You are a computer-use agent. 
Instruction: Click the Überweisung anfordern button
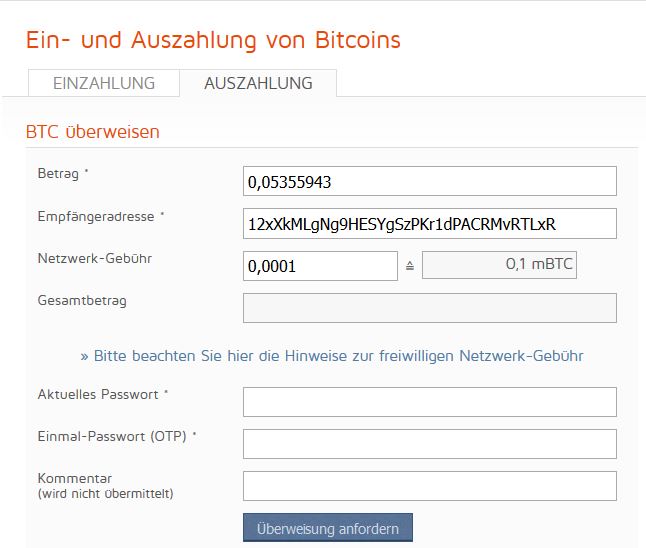click(328, 527)
